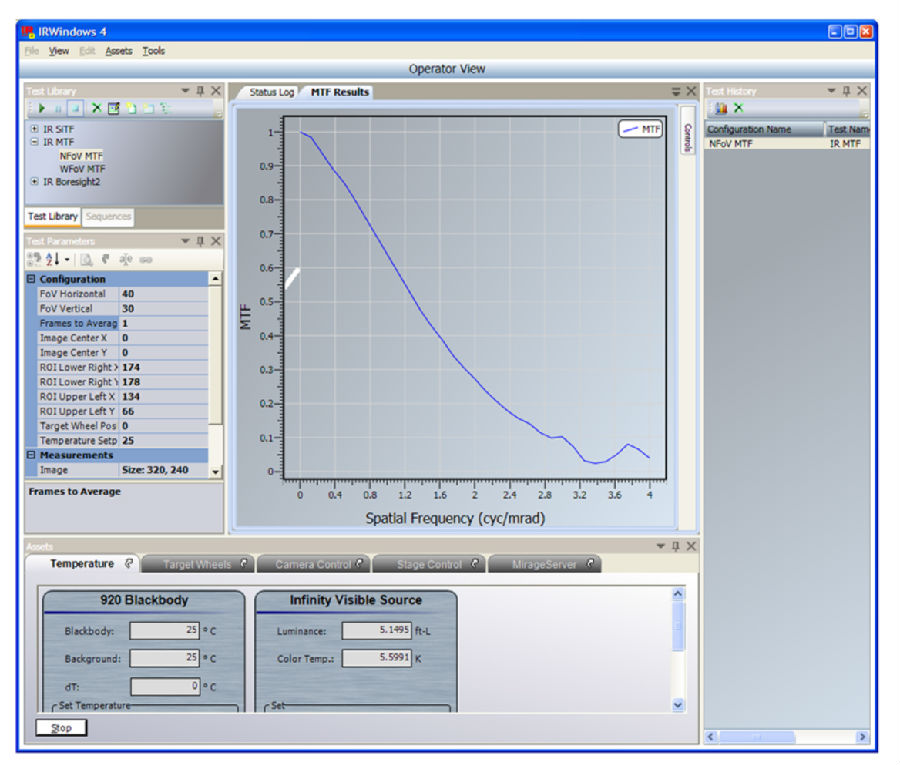Expand the IR SiTF tree node
This screenshot has width=900, height=765.
[34, 129]
